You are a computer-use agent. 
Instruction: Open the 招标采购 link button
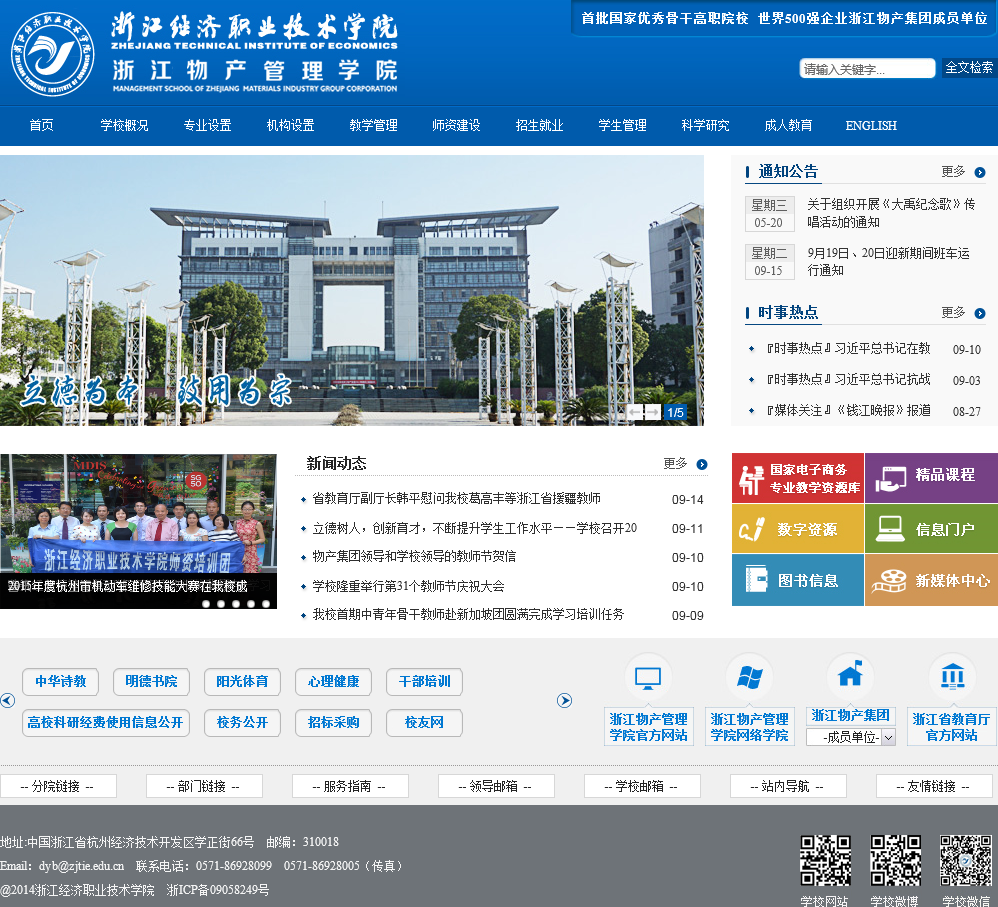tap(334, 723)
